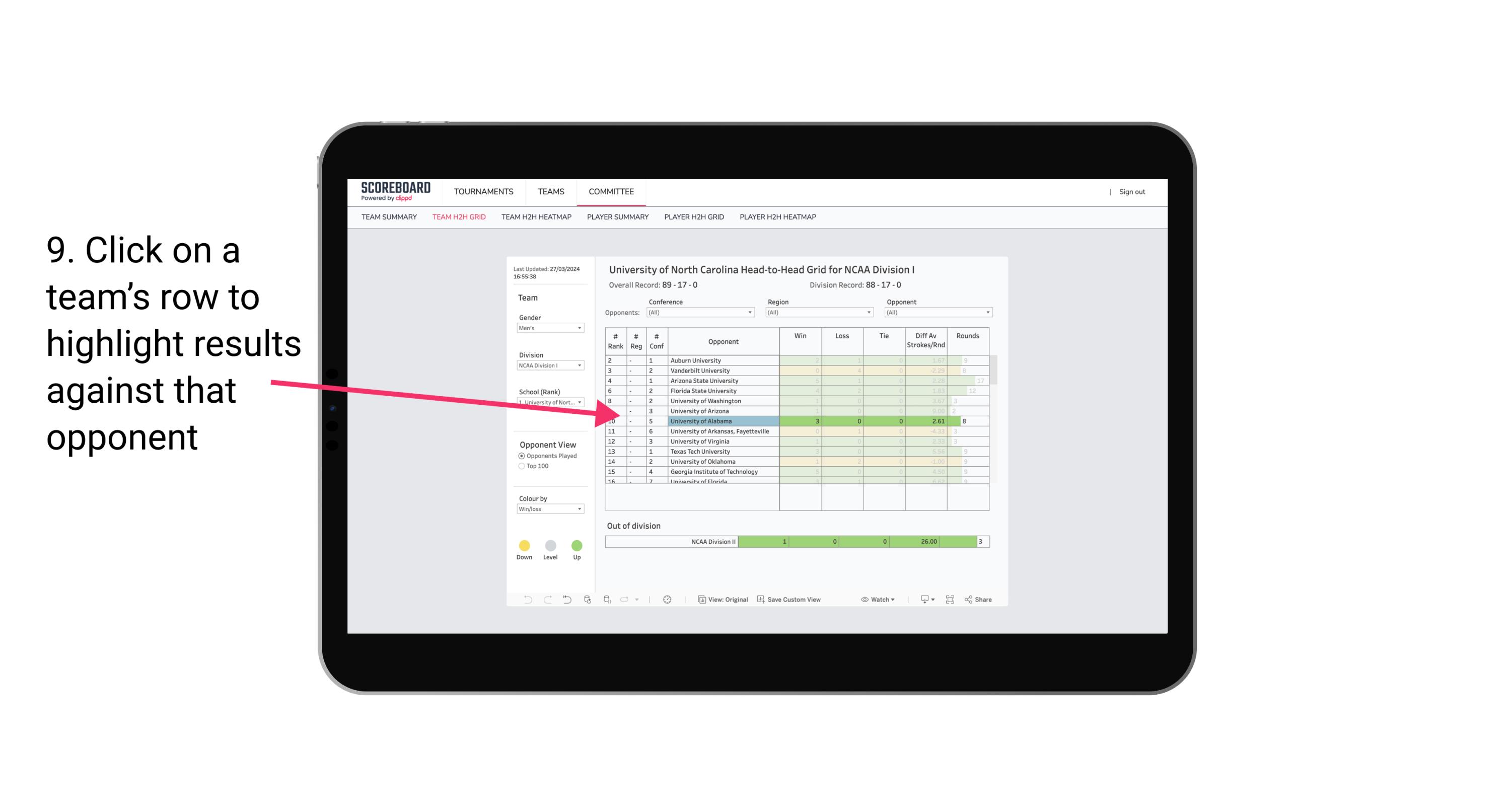
Task: Click the screen broadcast/present icon
Action: (922, 600)
